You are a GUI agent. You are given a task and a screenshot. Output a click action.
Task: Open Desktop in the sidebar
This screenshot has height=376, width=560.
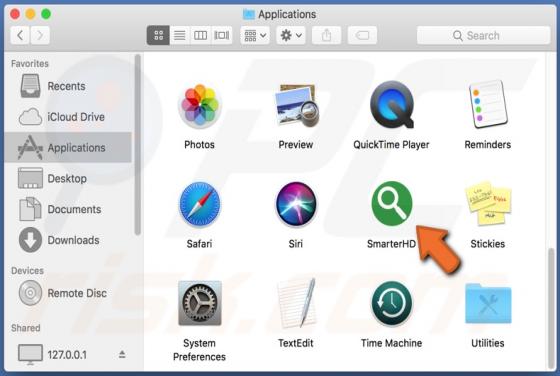[68, 178]
